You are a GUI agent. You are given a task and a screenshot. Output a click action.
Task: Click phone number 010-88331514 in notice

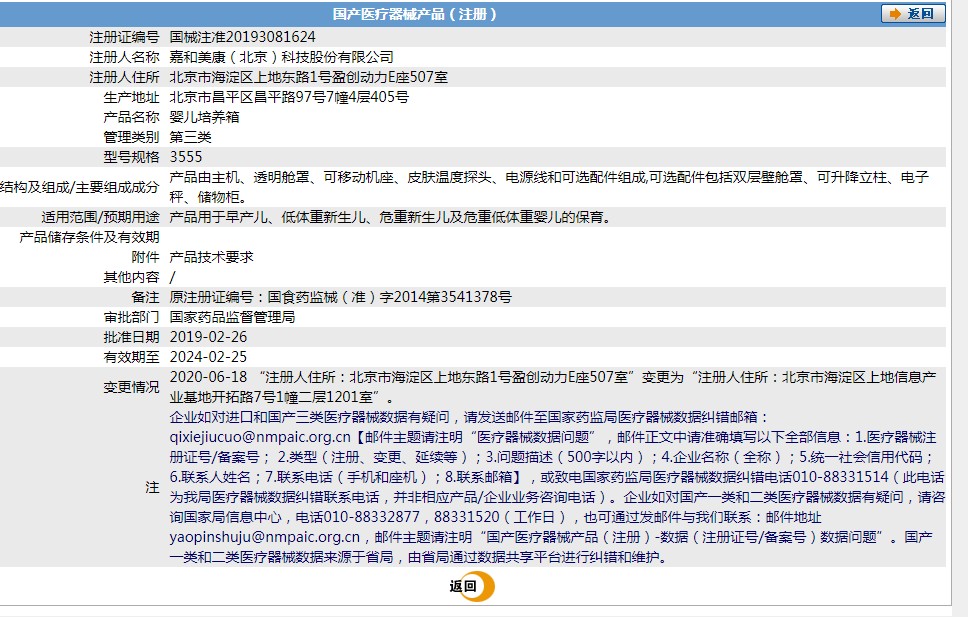click(840, 477)
